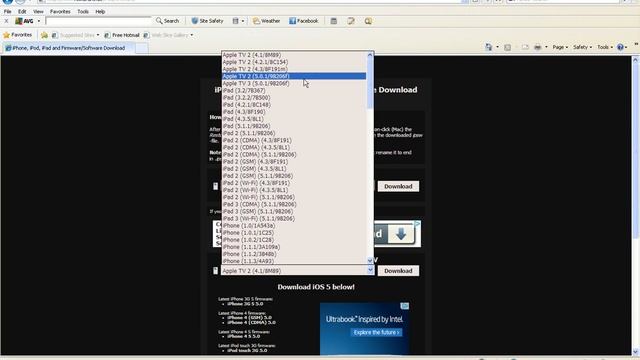Click the Feeds icon in command bar
Screen dimensions: 640x360
pyautogui.click(x=507, y=47)
